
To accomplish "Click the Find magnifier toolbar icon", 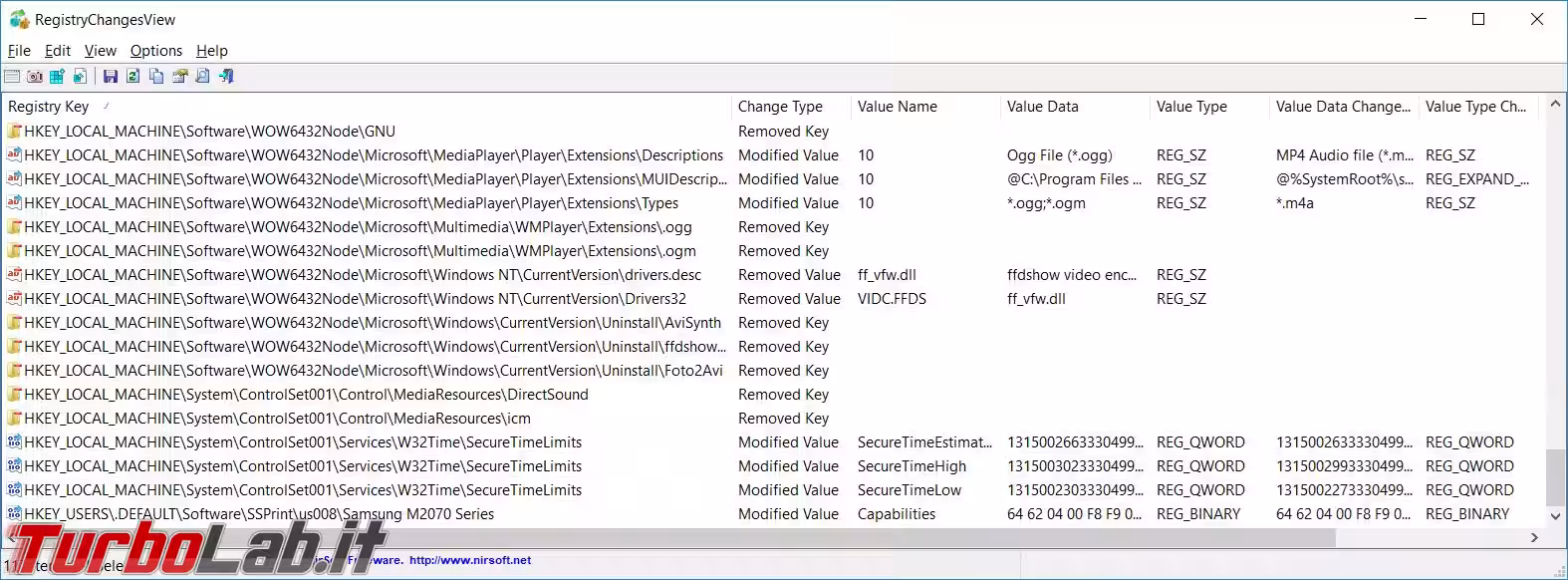I will [203, 77].
